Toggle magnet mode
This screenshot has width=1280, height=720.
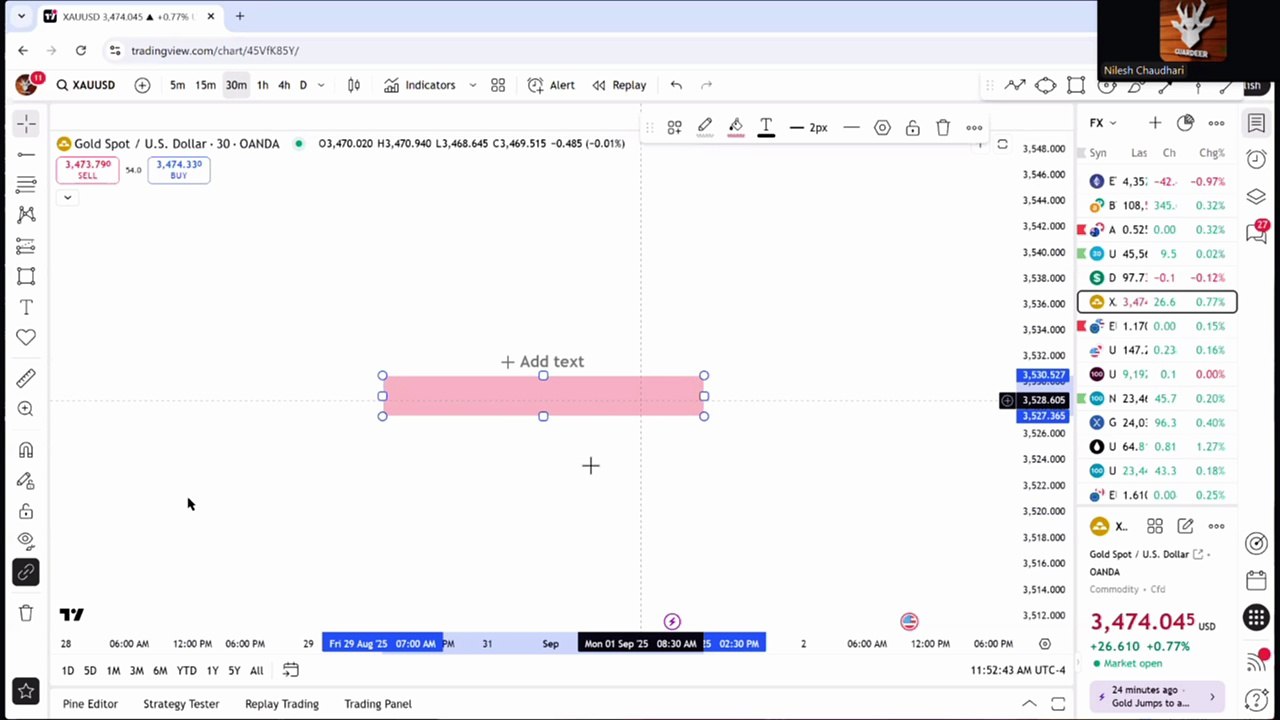click(x=26, y=450)
